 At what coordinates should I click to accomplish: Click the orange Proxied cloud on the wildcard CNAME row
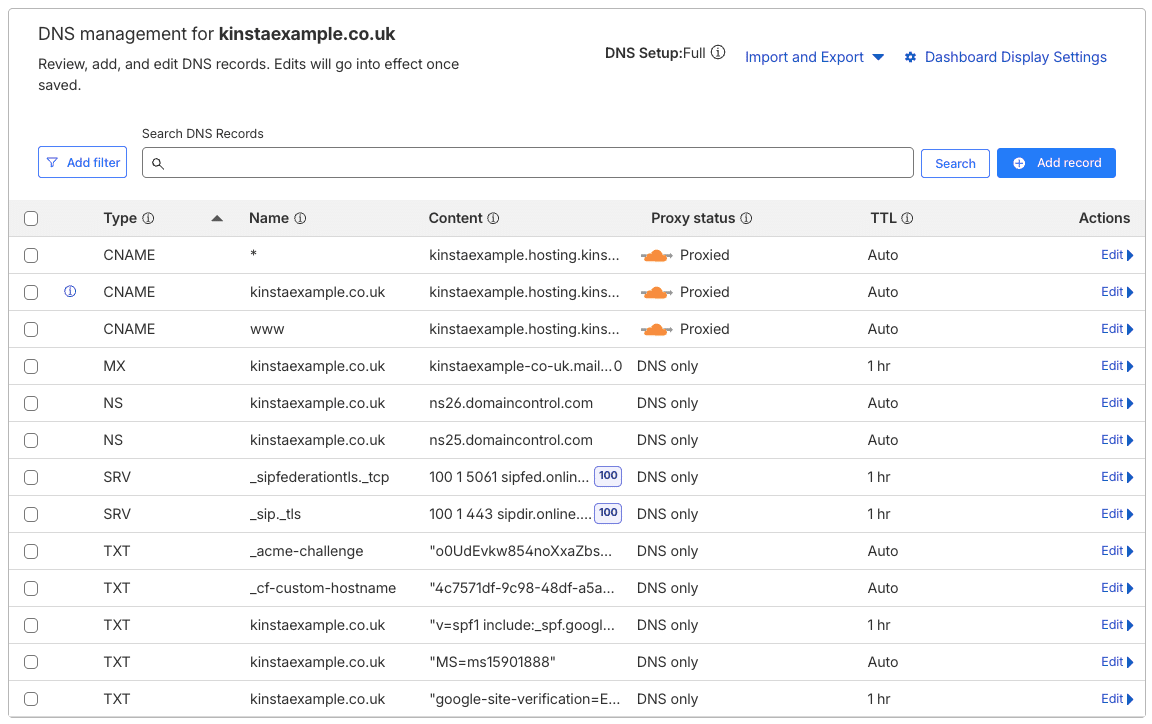[656, 255]
